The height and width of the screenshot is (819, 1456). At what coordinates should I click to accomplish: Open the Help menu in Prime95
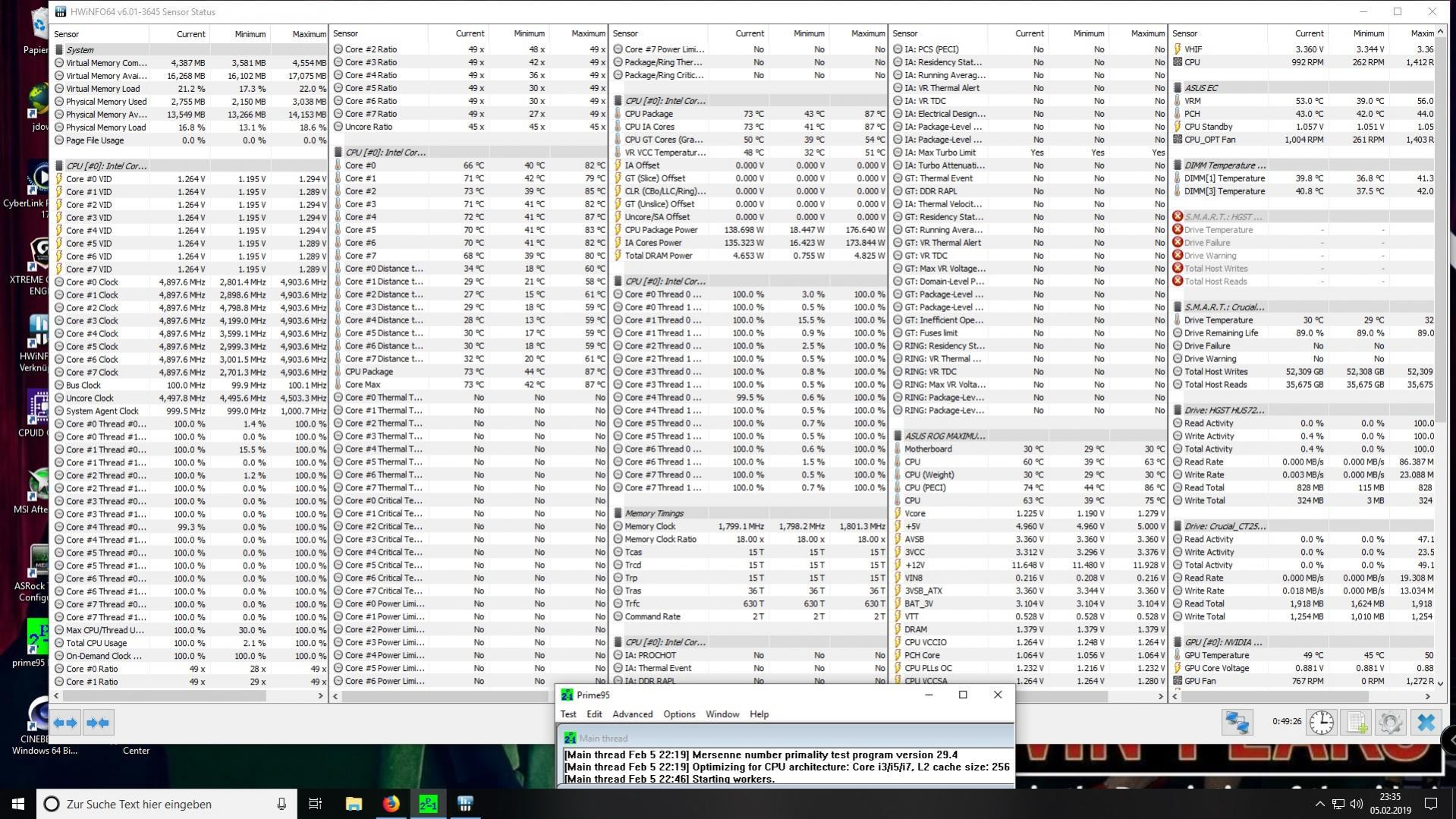coord(759,714)
